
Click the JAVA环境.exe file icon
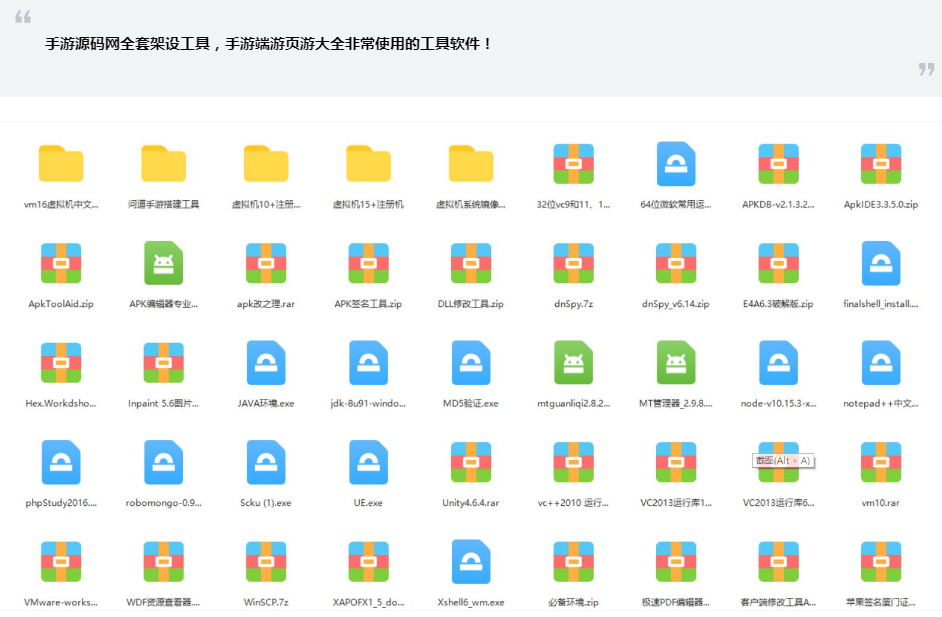click(266, 363)
